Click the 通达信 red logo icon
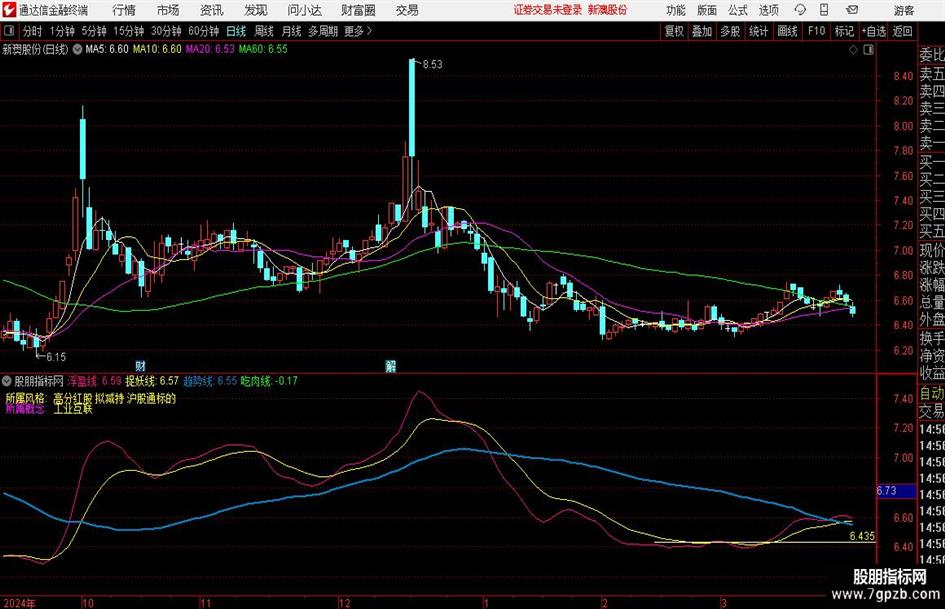The width and height of the screenshot is (945, 609). coord(9,10)
